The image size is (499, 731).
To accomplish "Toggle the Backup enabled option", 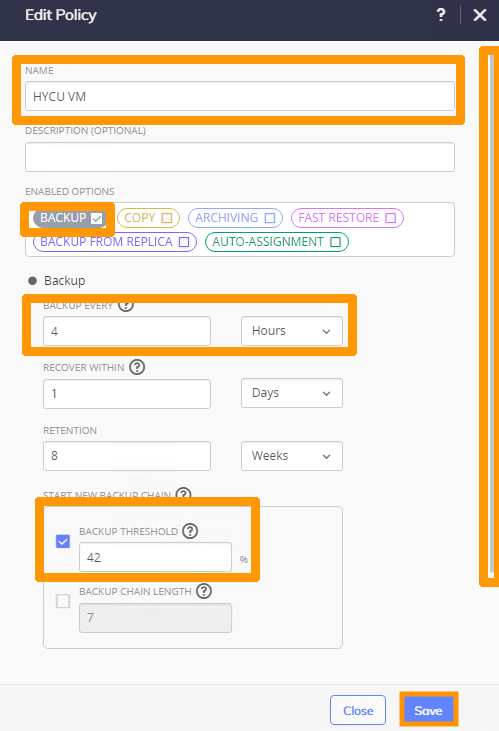I will (x=69, y=218).
